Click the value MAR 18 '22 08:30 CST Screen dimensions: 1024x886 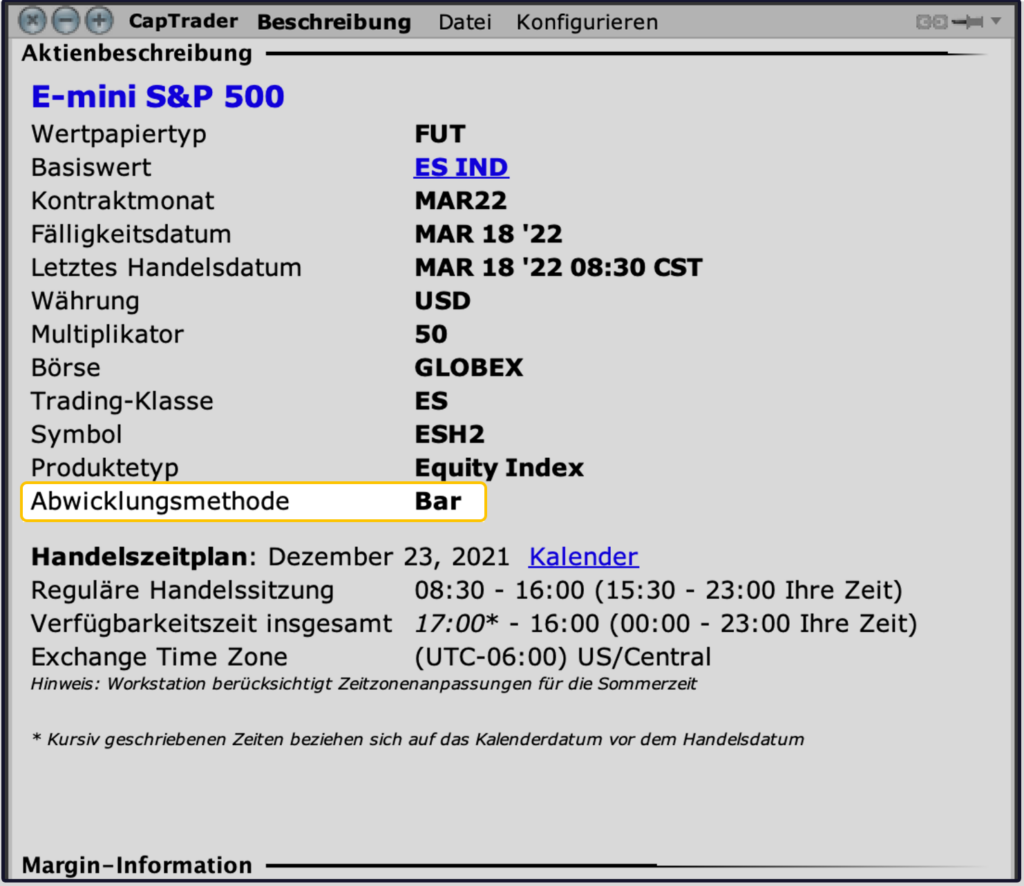click(x=558, y=268)
